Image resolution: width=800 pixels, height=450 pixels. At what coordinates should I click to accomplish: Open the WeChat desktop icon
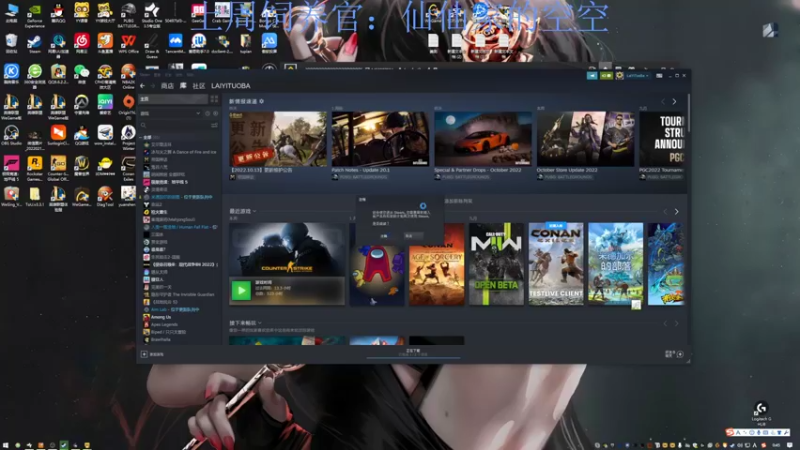coord(81,75)
